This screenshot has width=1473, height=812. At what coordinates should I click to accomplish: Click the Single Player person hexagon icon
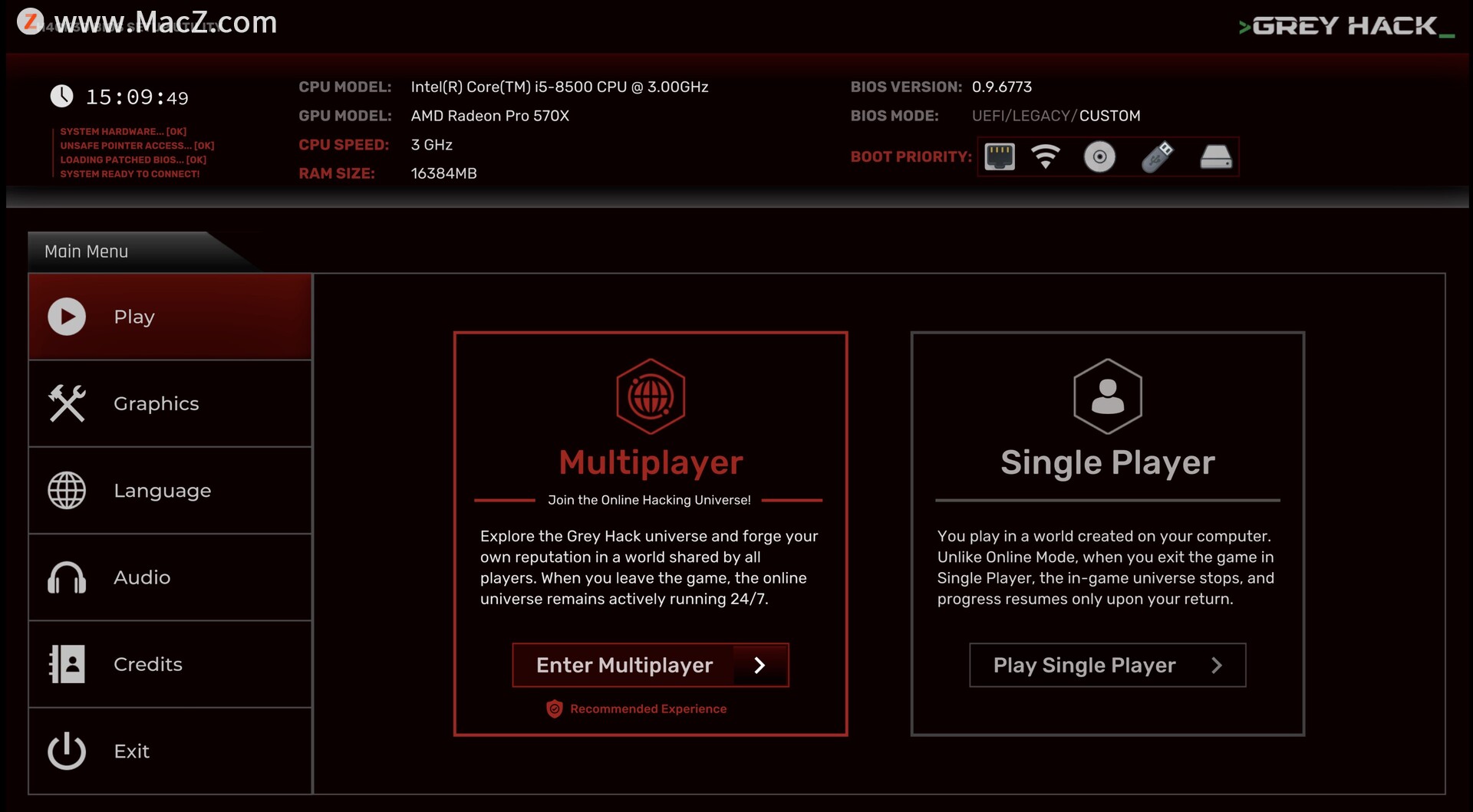[x=1108, y=396]
